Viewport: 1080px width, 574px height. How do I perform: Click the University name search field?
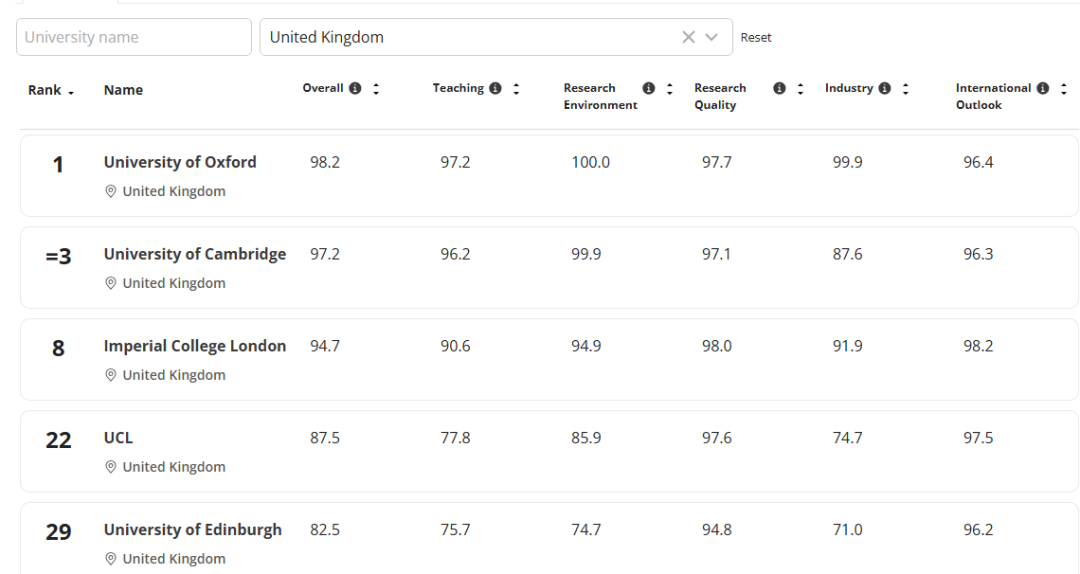tap(134, 37)
